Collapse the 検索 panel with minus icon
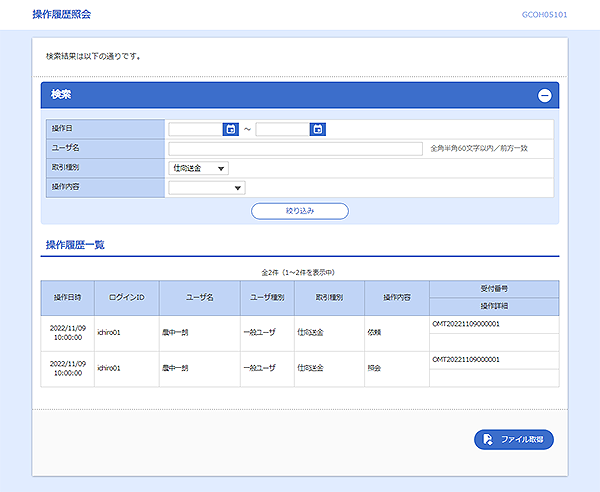Screen dimensions: 600x492 pos(545,95)
